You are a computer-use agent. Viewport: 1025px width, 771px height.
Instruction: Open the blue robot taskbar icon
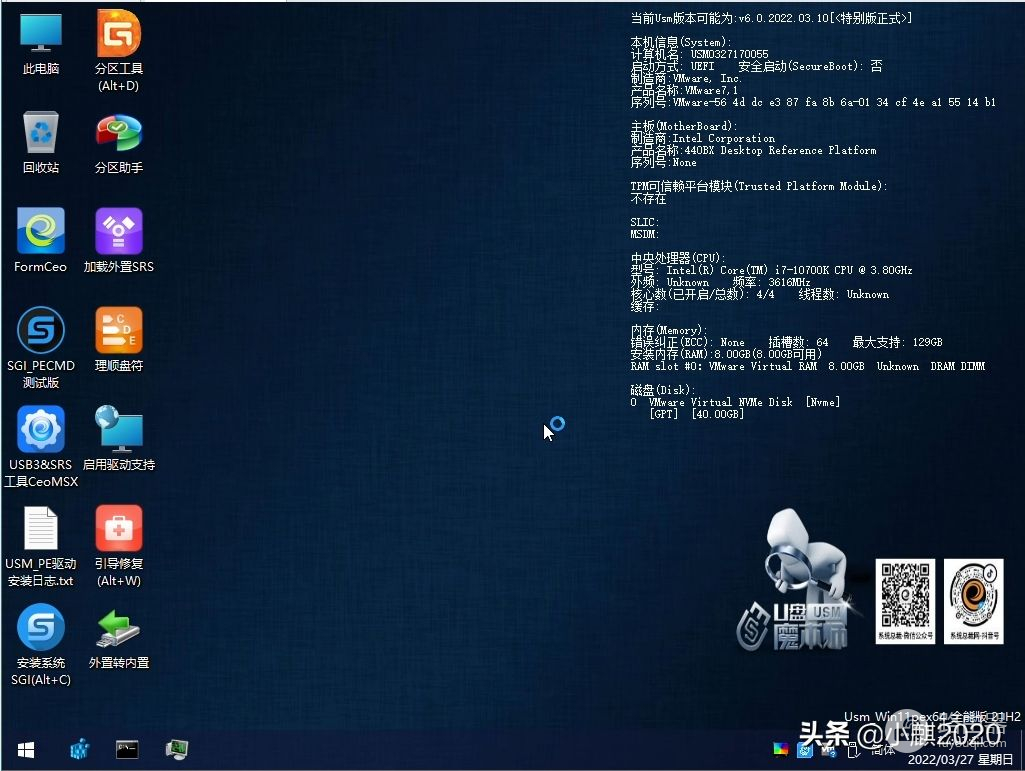pyautogui.click(x=80, y=749)
